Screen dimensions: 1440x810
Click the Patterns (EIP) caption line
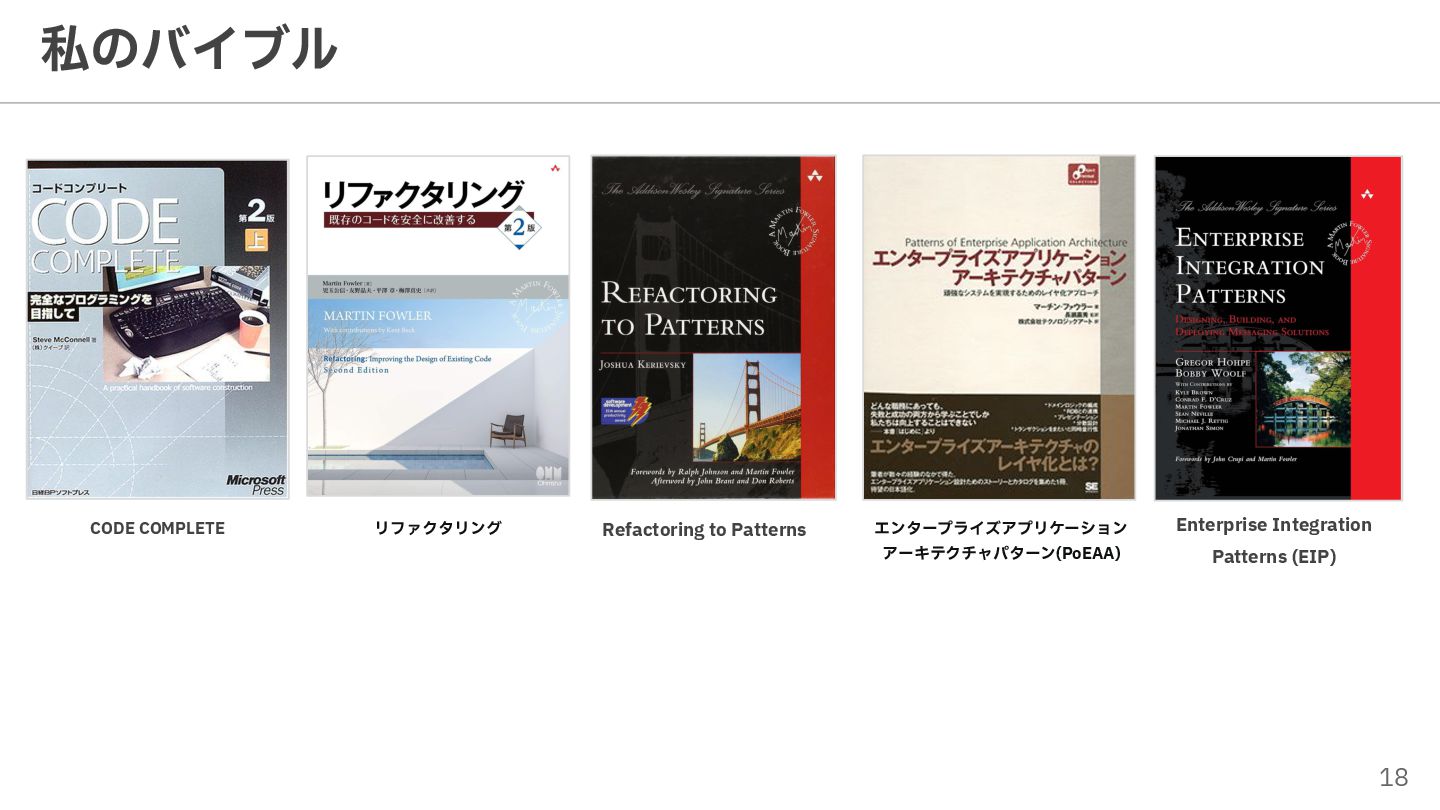(x=1274, y=557)
